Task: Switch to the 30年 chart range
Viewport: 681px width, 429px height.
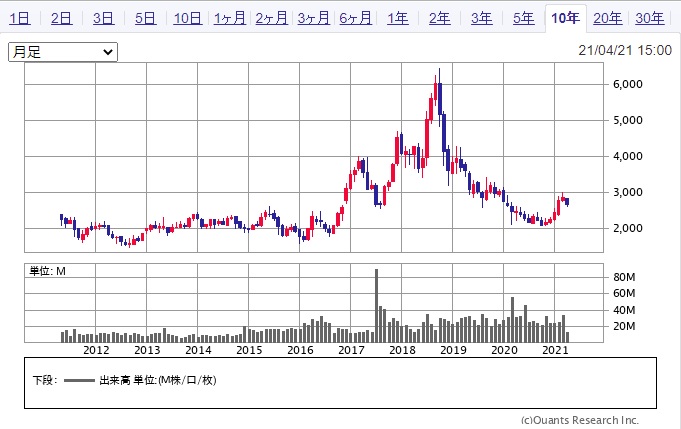Action: 650,19
